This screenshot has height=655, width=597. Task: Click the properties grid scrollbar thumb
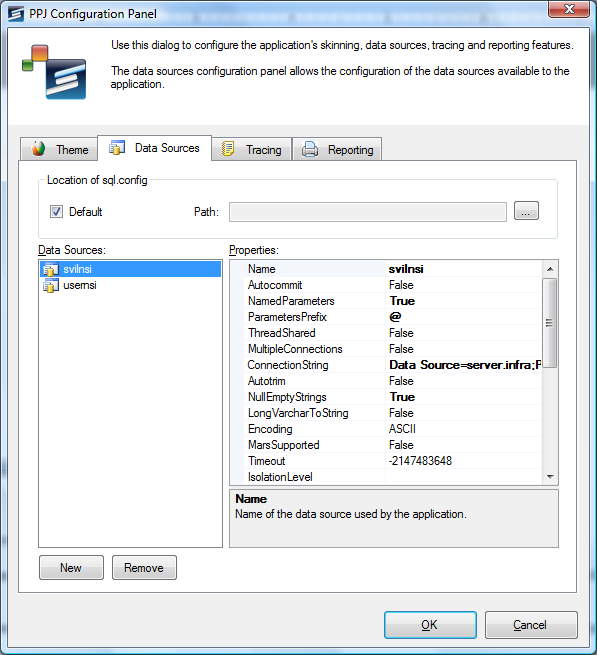pos(549,323)
